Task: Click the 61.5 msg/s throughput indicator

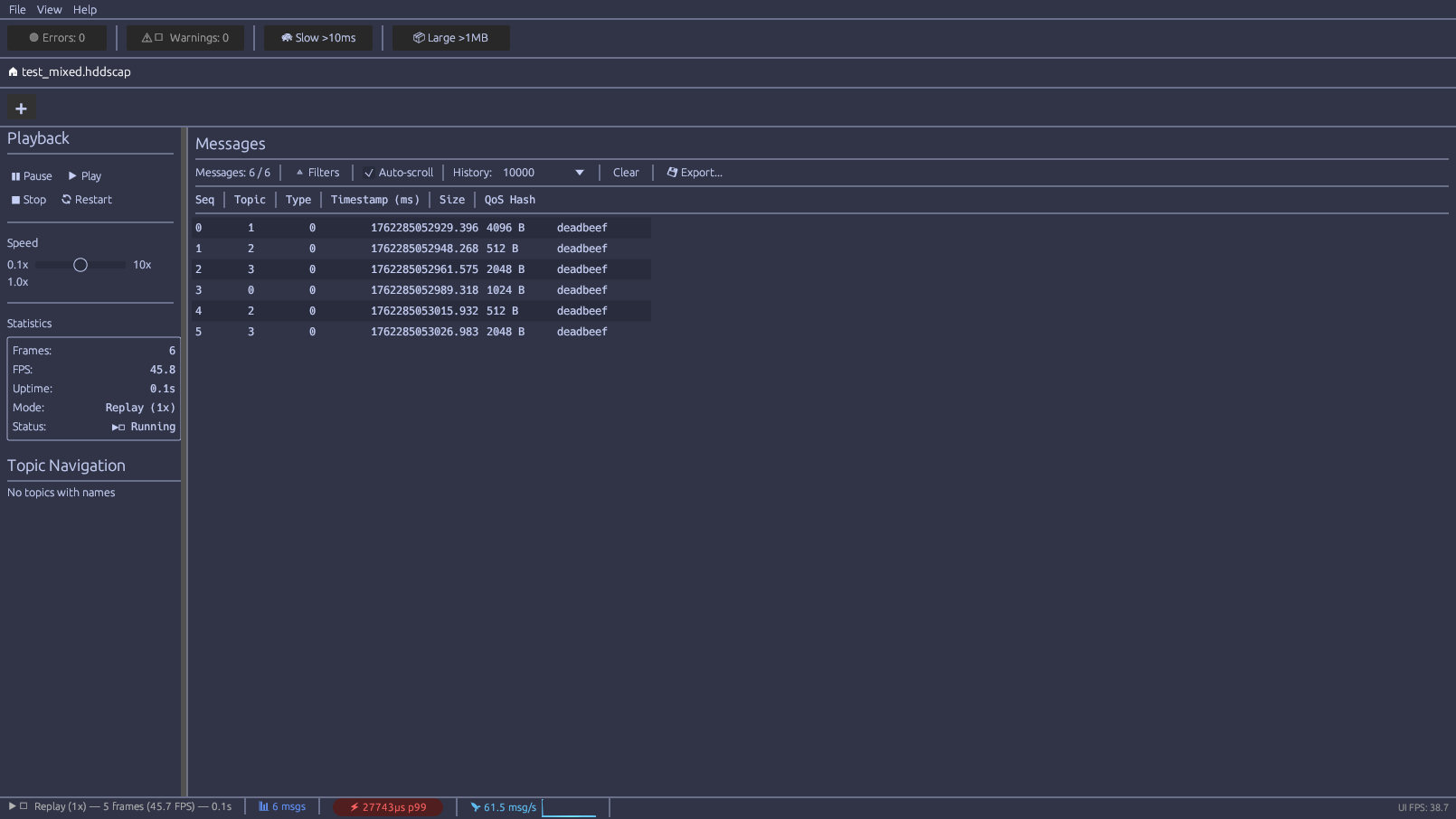Action: (503, 806)
